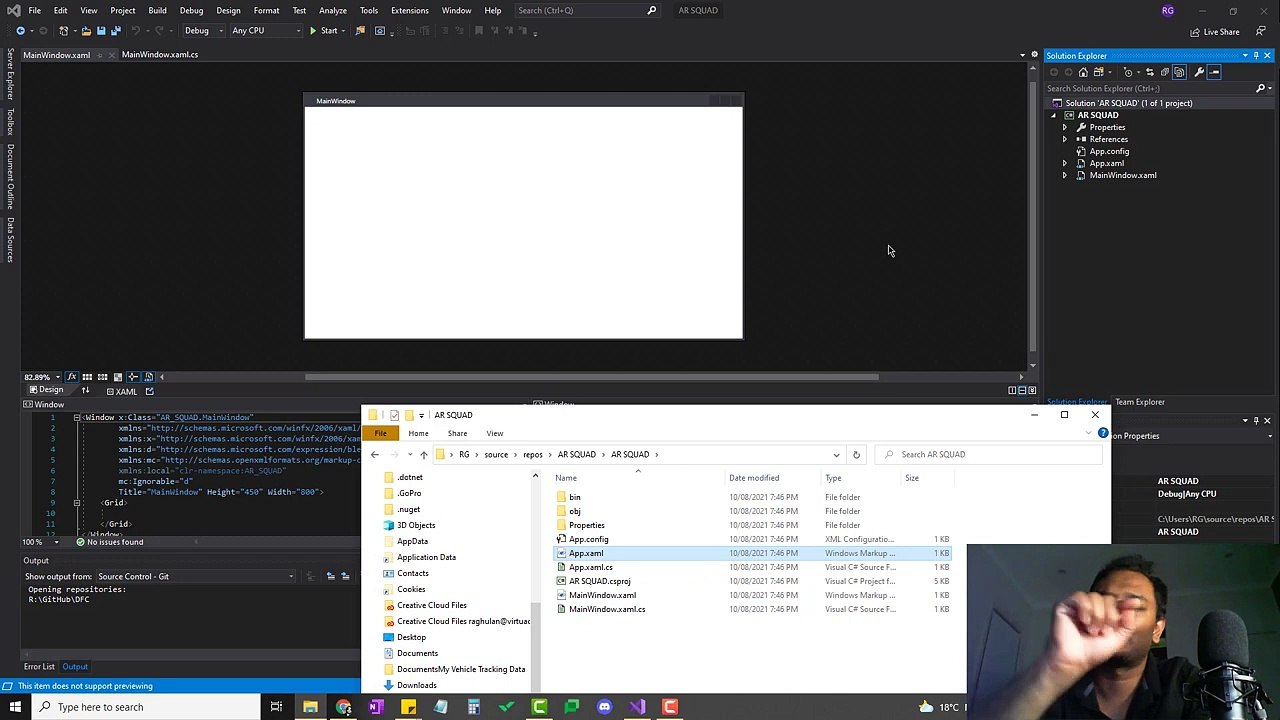Select App.config in File Explorer list
This screenshot has width=1280, height=720.
point(588,539)
